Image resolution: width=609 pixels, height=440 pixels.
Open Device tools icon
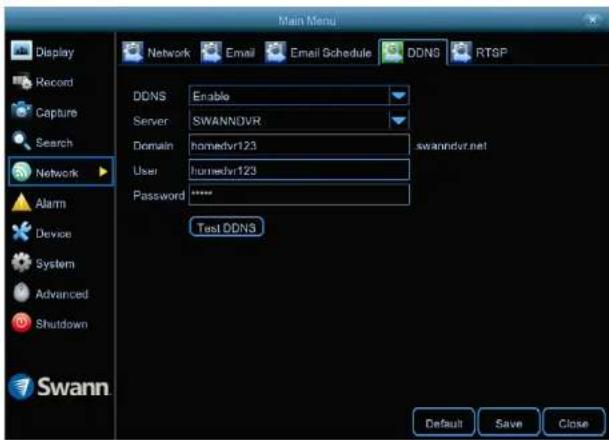pos(21,232)
